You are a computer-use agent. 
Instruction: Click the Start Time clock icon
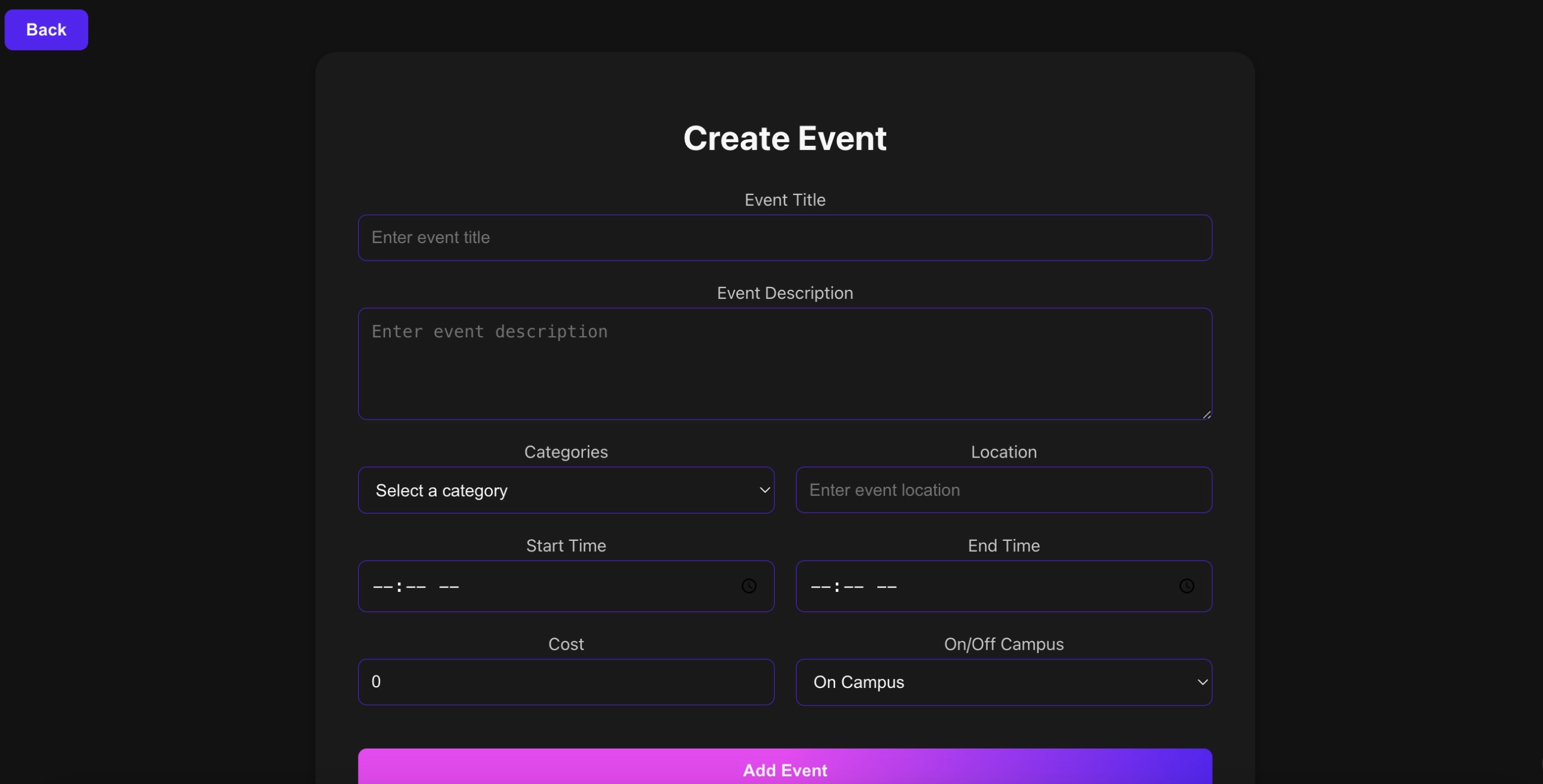[749, 586]
